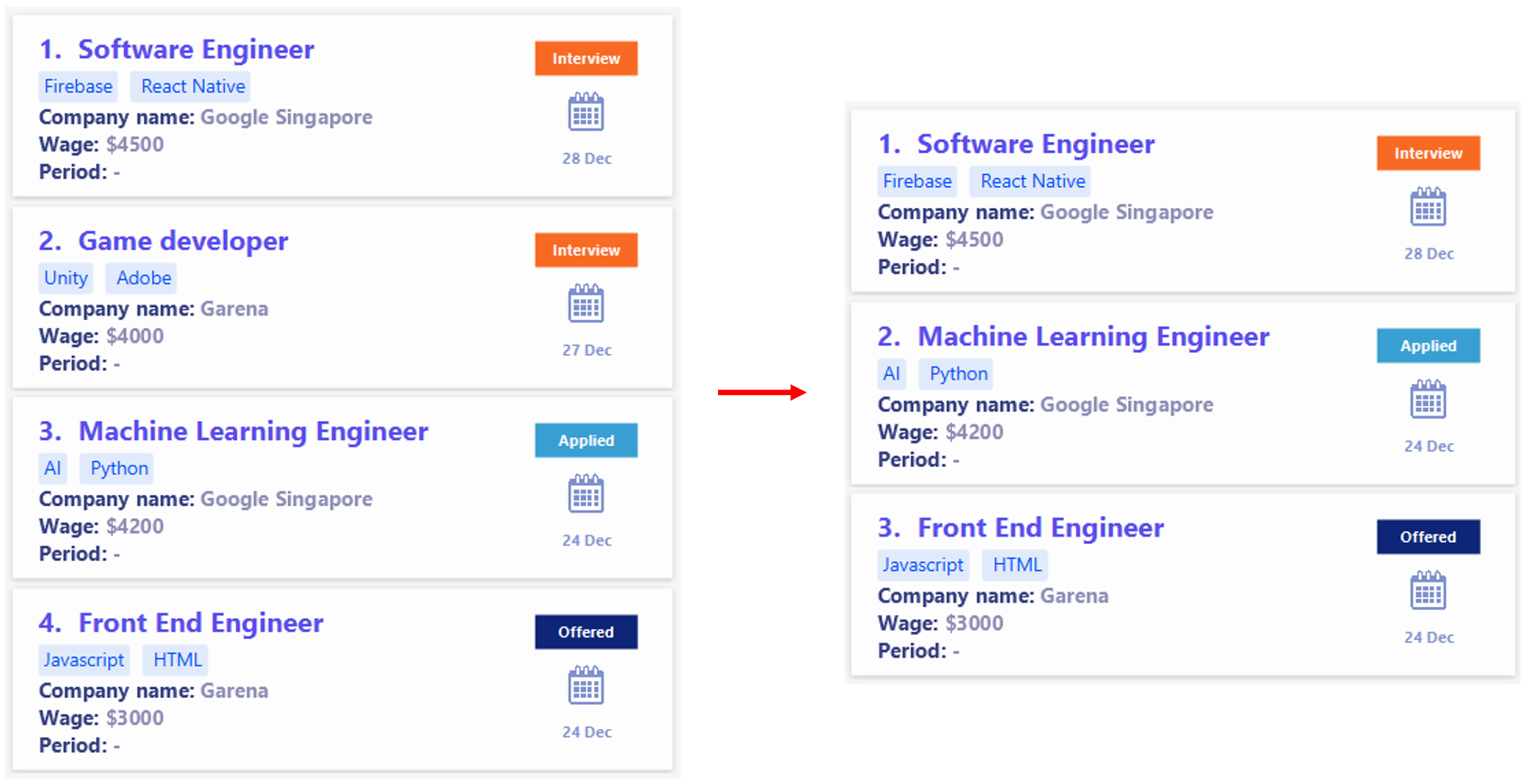Open right list Front End Engineer title
Viewport: 1527px width, 784px height.
(1040, 528)
